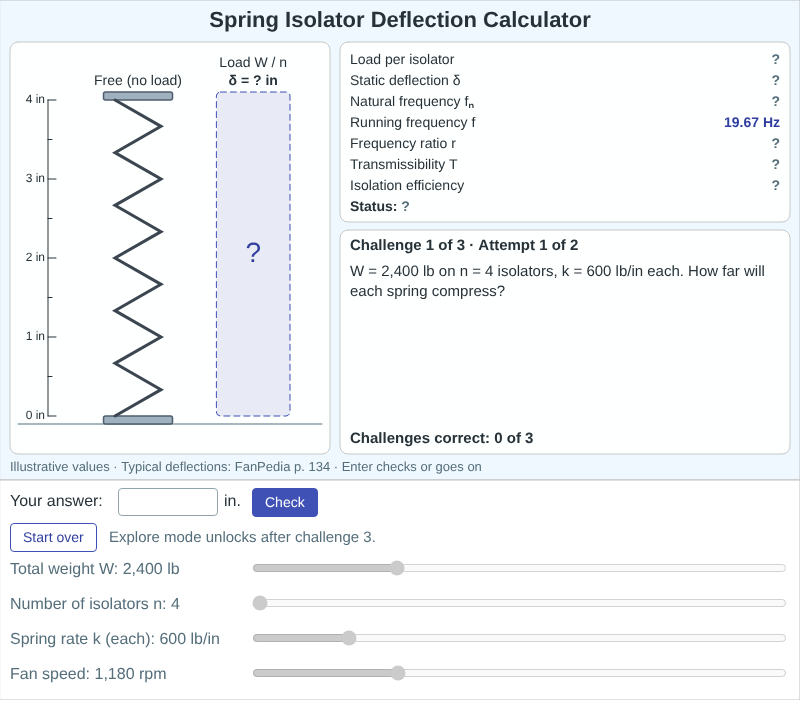Click the Natural frequency fn label
The width and height of the screenshot is (800, 702).
click(x=412, y=102)
